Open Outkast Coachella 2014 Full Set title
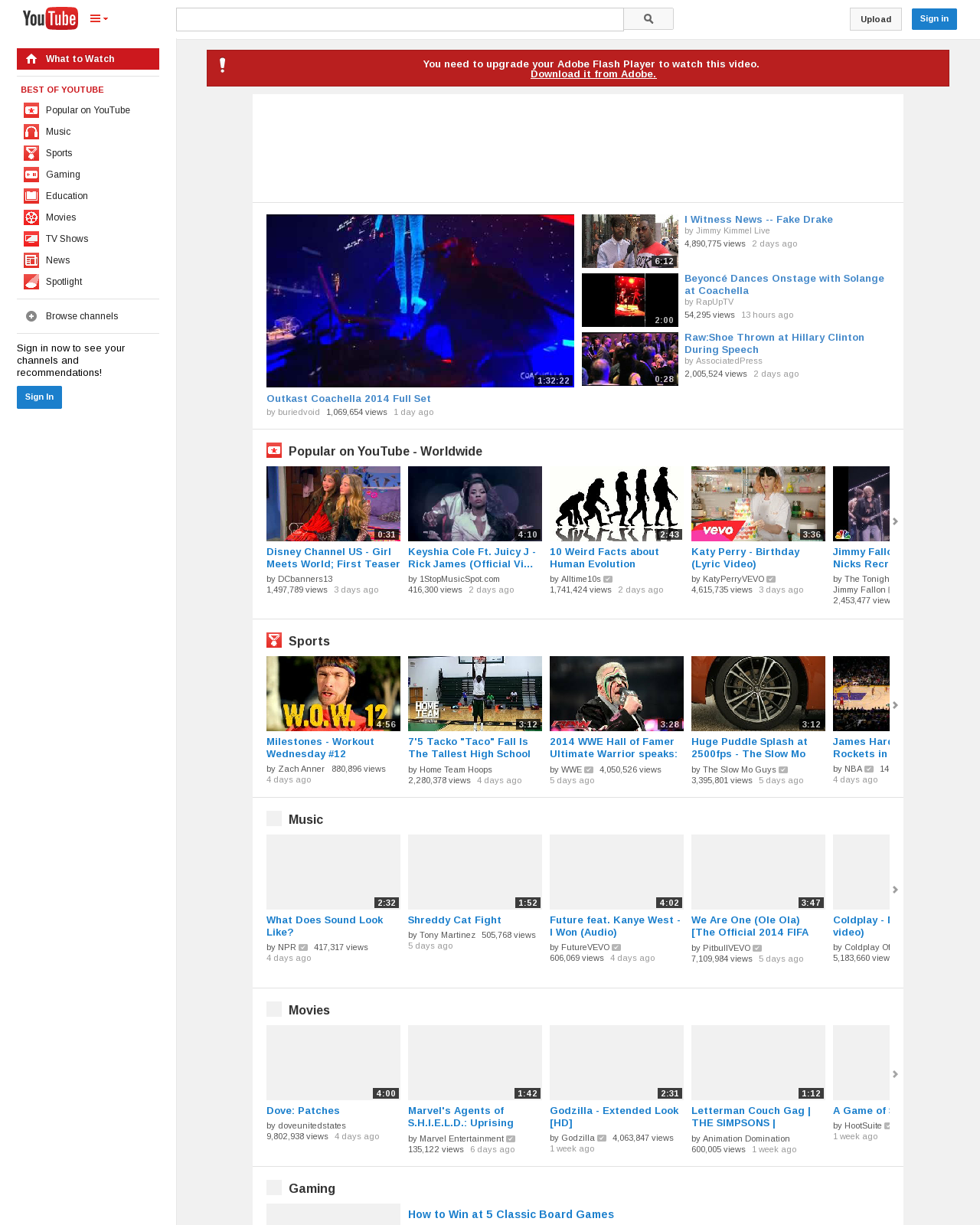Image resolution: width=980 pixels, height=1225 pixels. 348,399
